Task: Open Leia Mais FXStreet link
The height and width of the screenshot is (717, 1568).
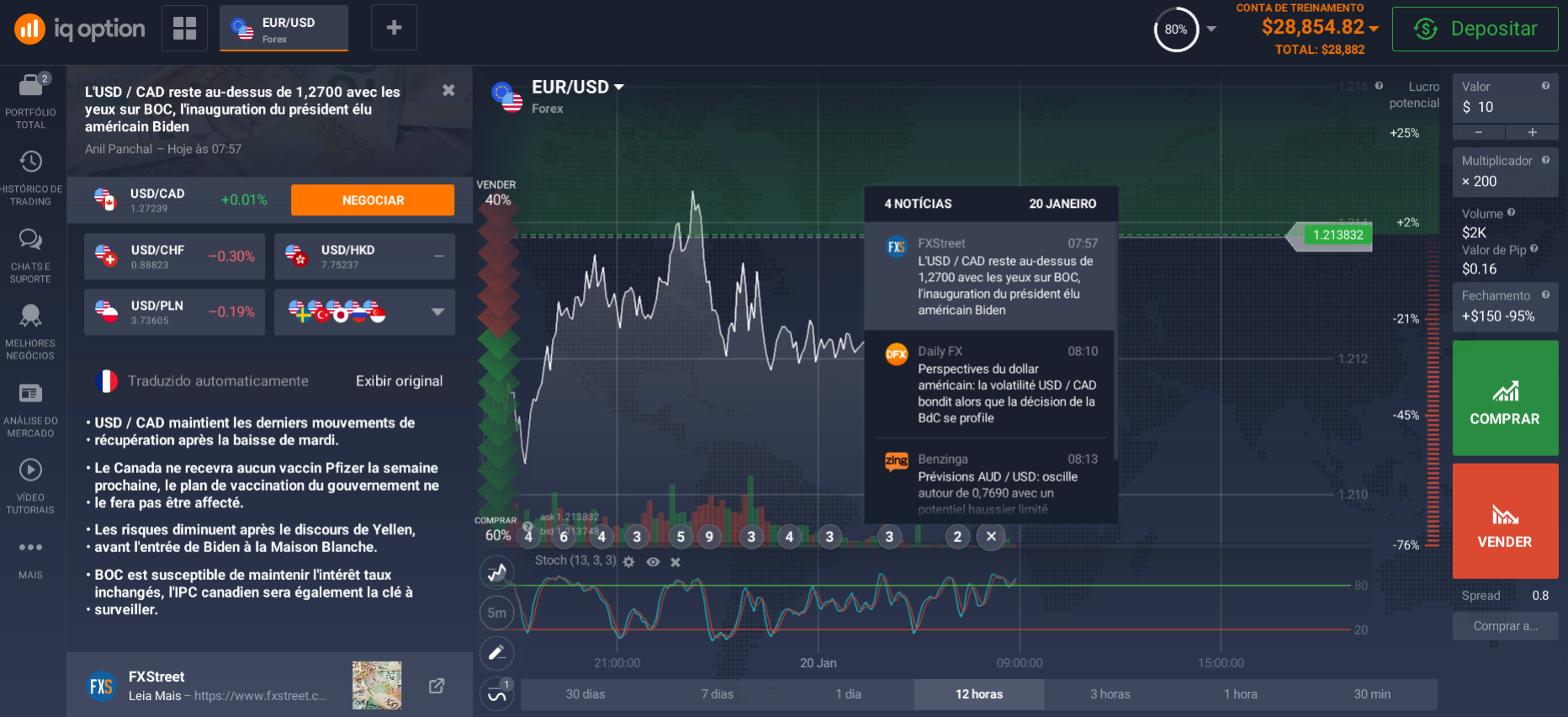Action: (x=155, y=696)
